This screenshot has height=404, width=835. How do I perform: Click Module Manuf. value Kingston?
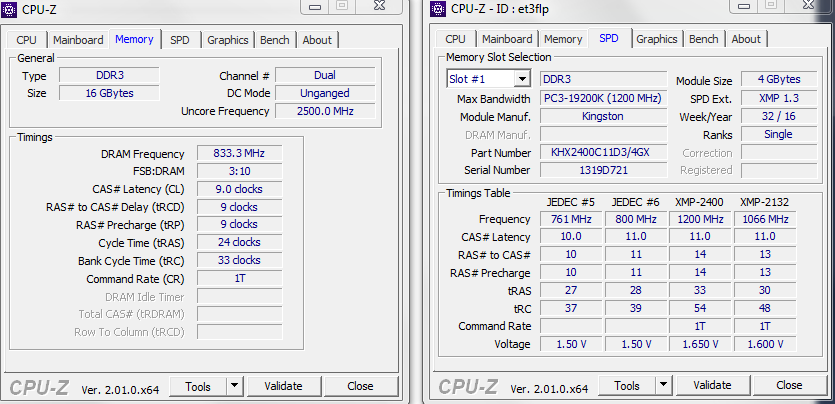tap(603, 116)
